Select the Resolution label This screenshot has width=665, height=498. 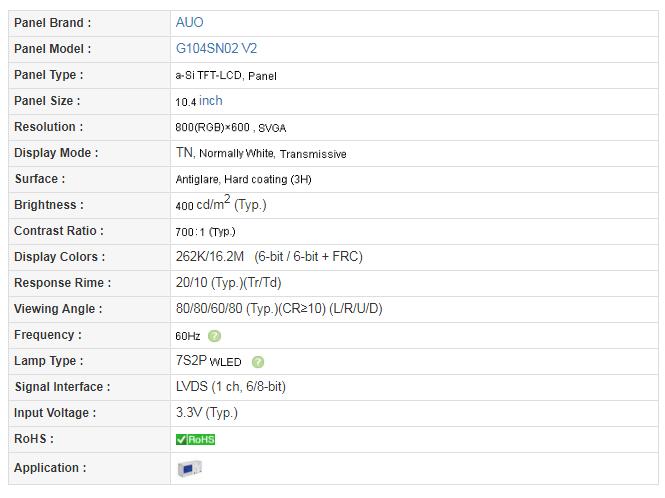[x=49, y=127]
